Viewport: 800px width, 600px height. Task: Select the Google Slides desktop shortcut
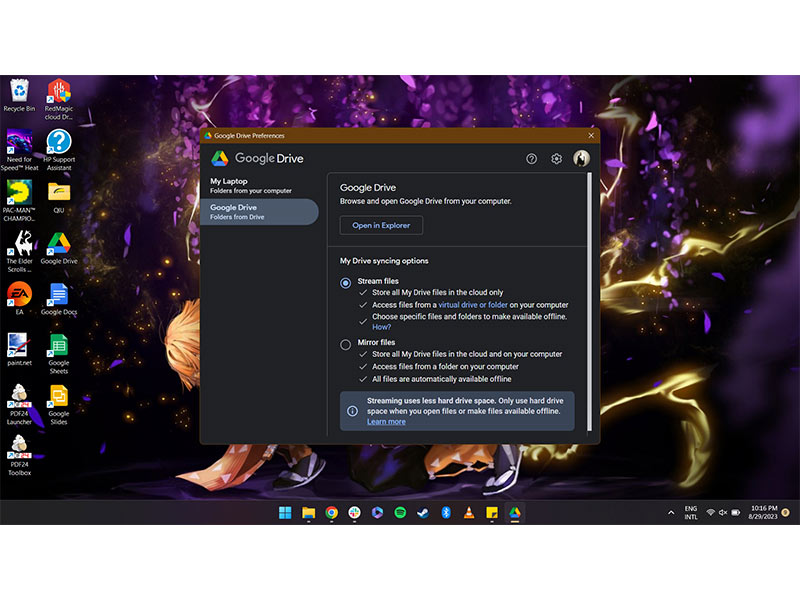point(59,405)
